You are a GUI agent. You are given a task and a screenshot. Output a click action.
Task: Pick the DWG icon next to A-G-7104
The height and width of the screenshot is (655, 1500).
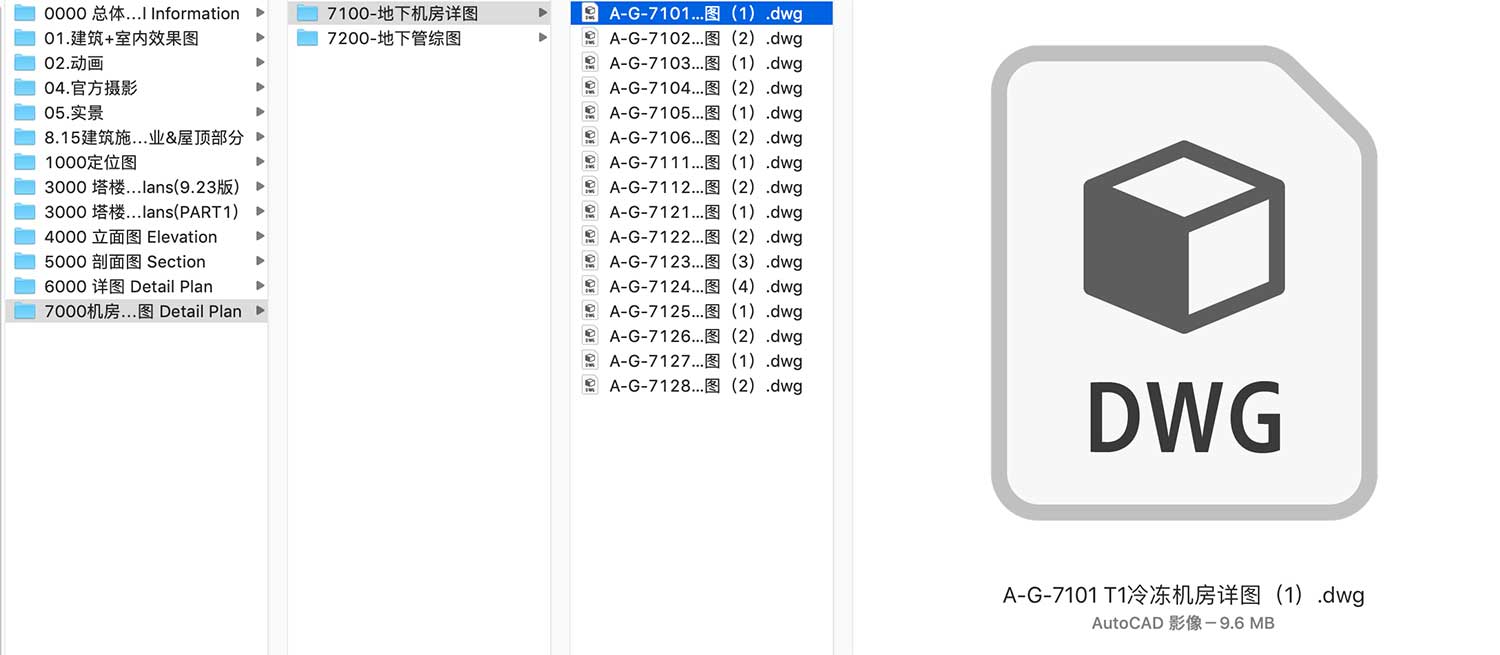click(x=591, y=88)
